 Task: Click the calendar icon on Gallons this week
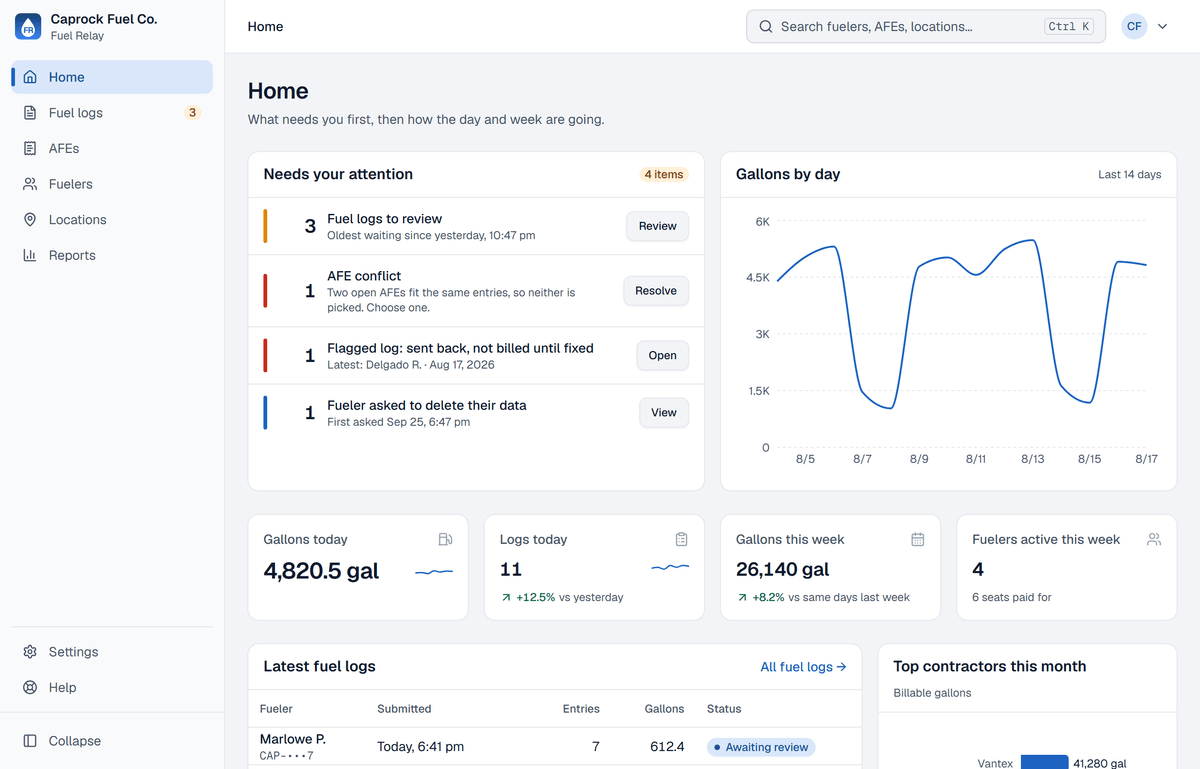918,539
